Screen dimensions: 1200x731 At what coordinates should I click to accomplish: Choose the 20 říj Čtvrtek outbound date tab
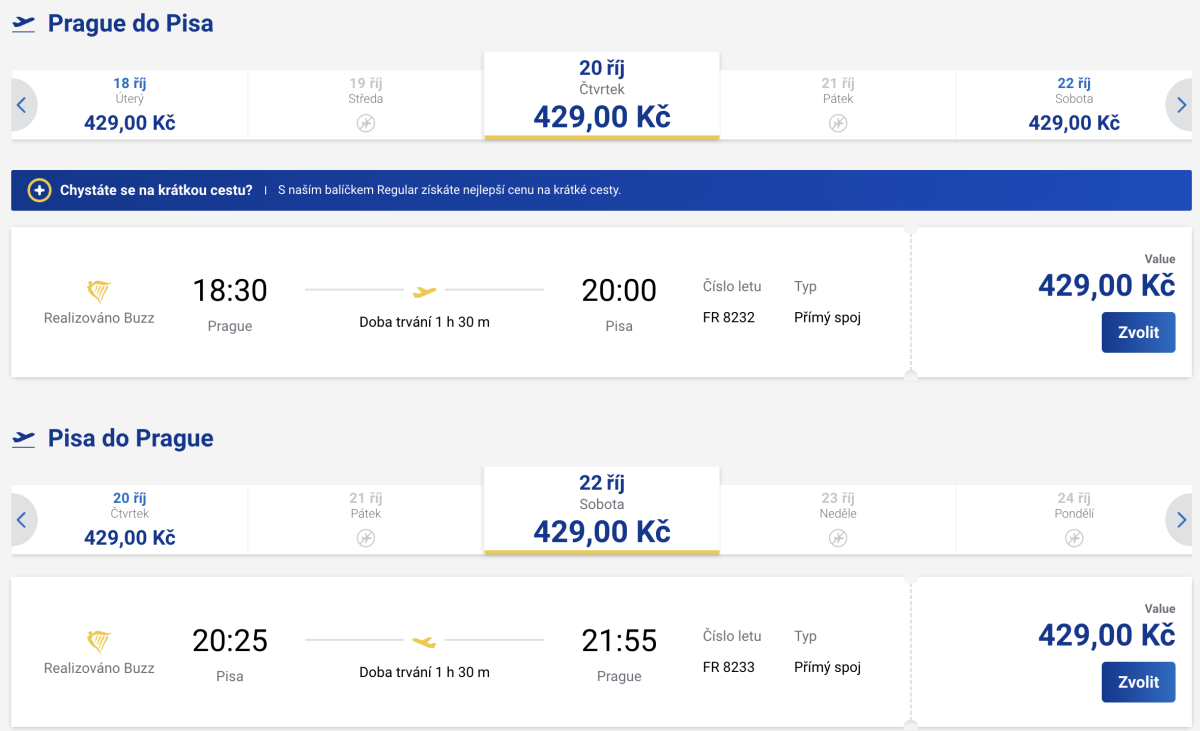(x=602, y=96)
